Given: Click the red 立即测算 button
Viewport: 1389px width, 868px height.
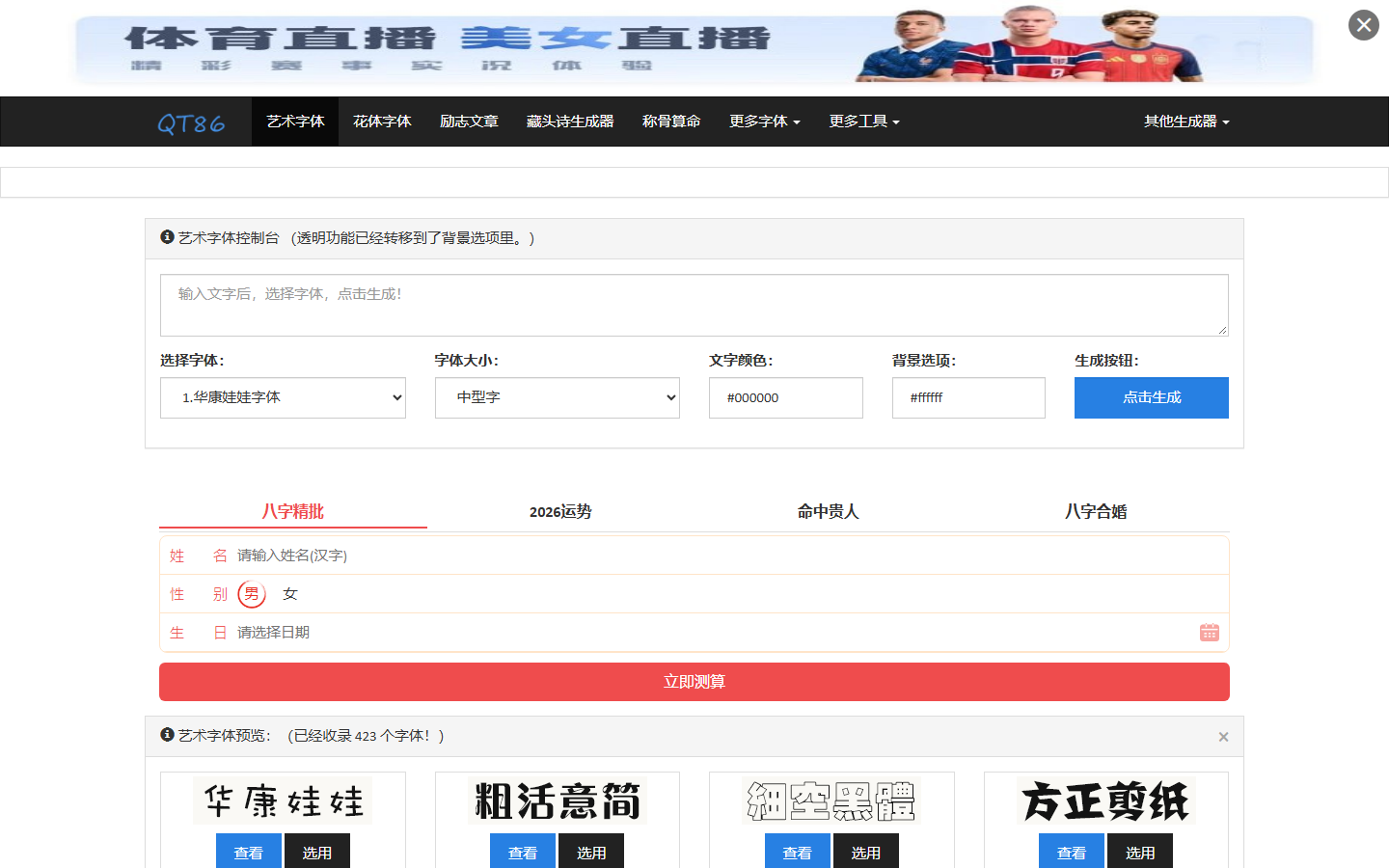Looking at the screenshot, I should click(694, 682).
